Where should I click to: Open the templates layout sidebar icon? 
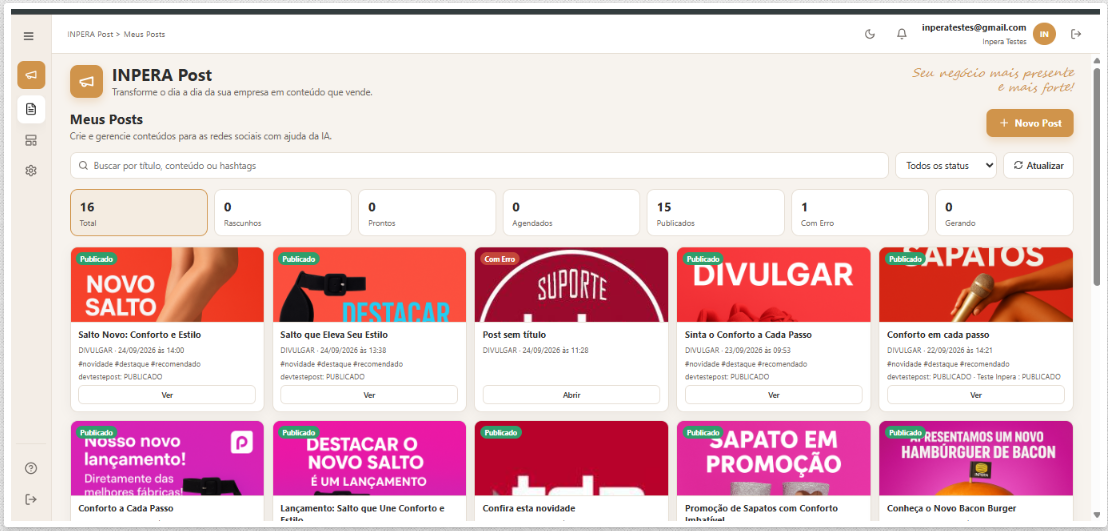[31, 140]
